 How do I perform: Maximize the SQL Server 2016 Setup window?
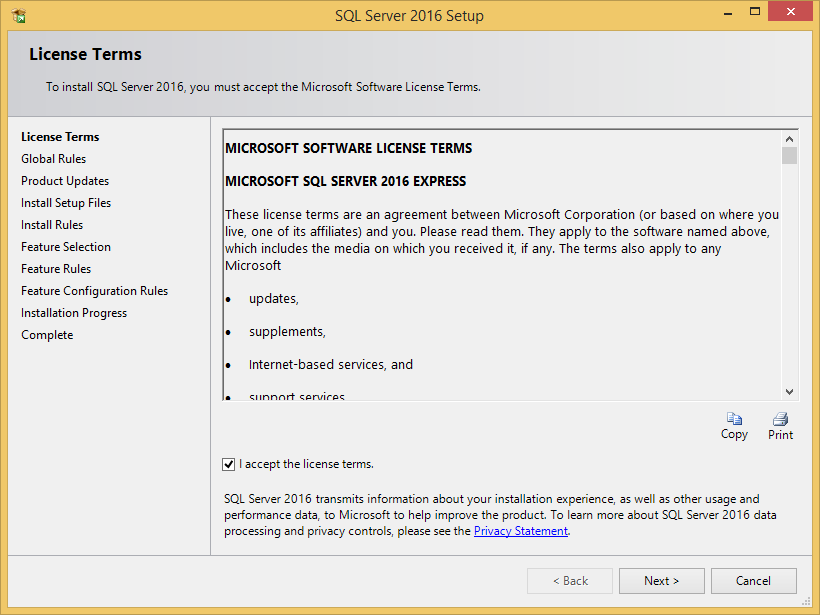[x=755, y=12]
